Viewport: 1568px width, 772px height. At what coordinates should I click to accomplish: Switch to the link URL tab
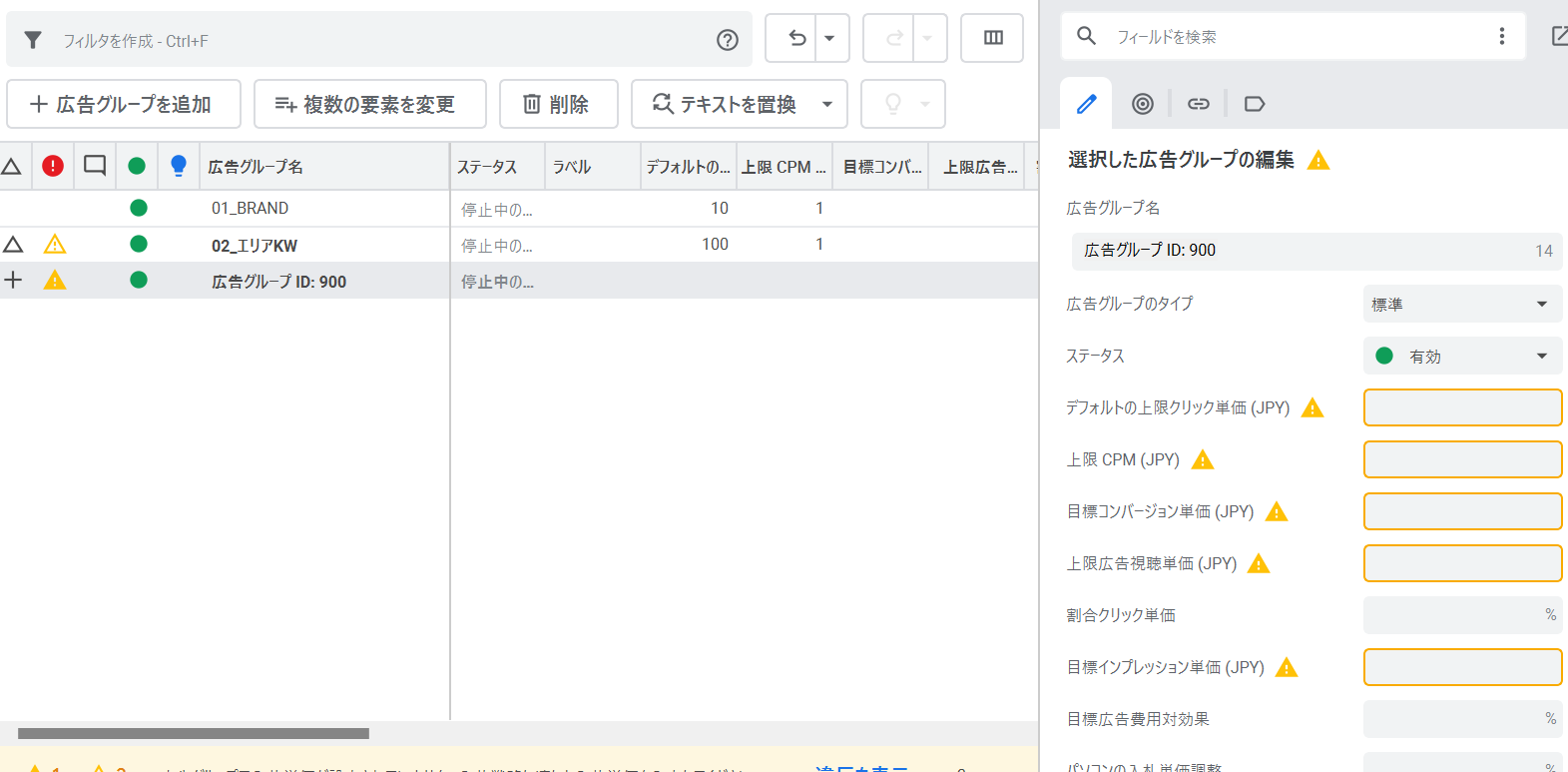point(1199,104)
